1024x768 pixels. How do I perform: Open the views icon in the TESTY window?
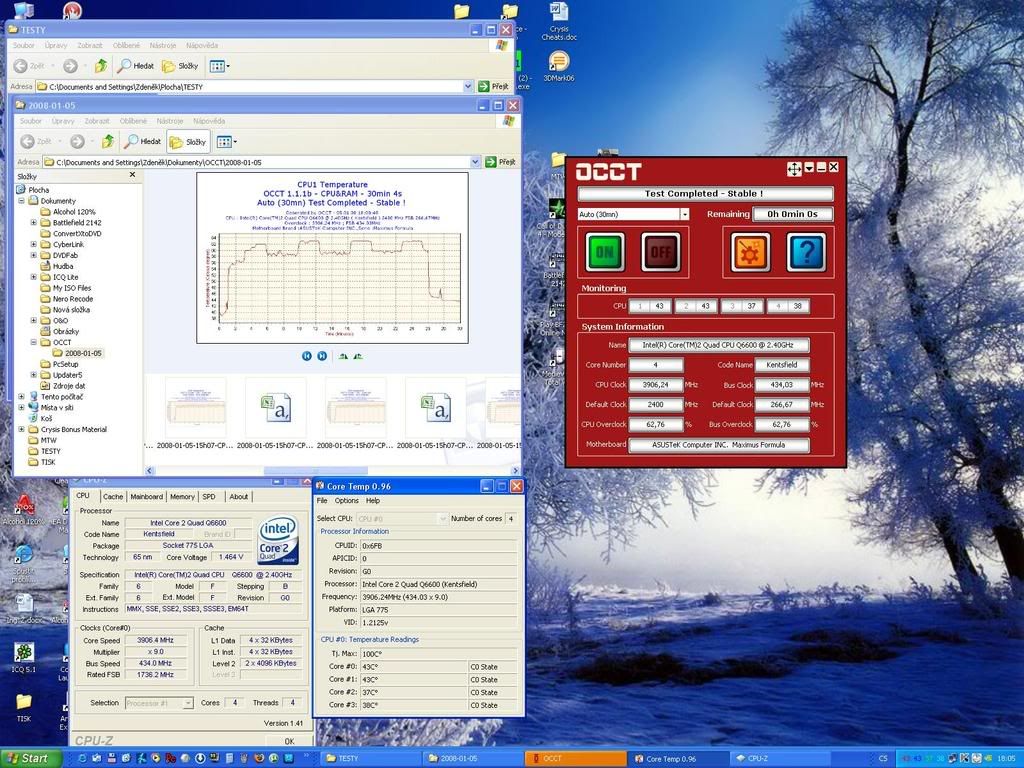[x=219, y=65]
